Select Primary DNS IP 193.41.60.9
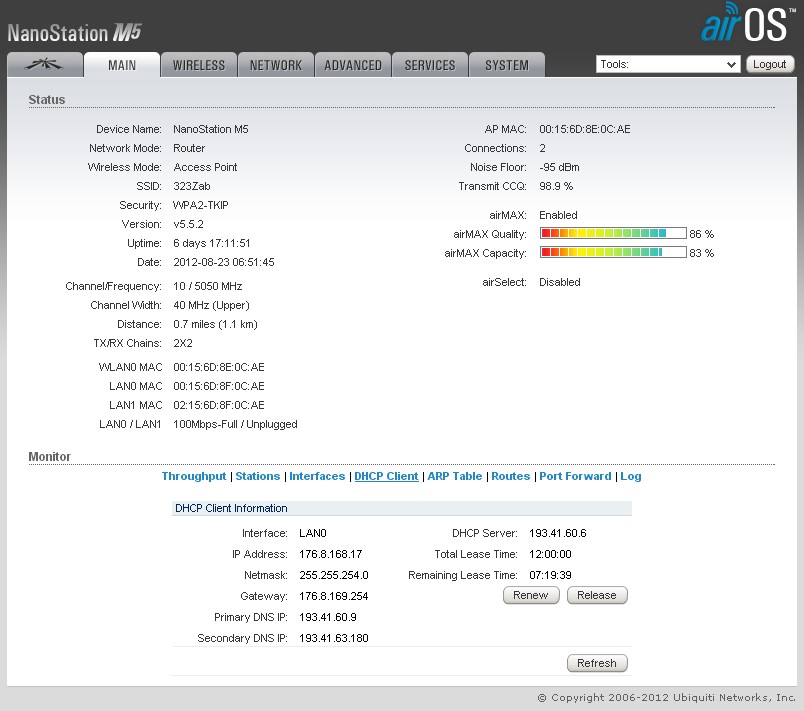This screenshot has width=804, height=711. (328, 617)
